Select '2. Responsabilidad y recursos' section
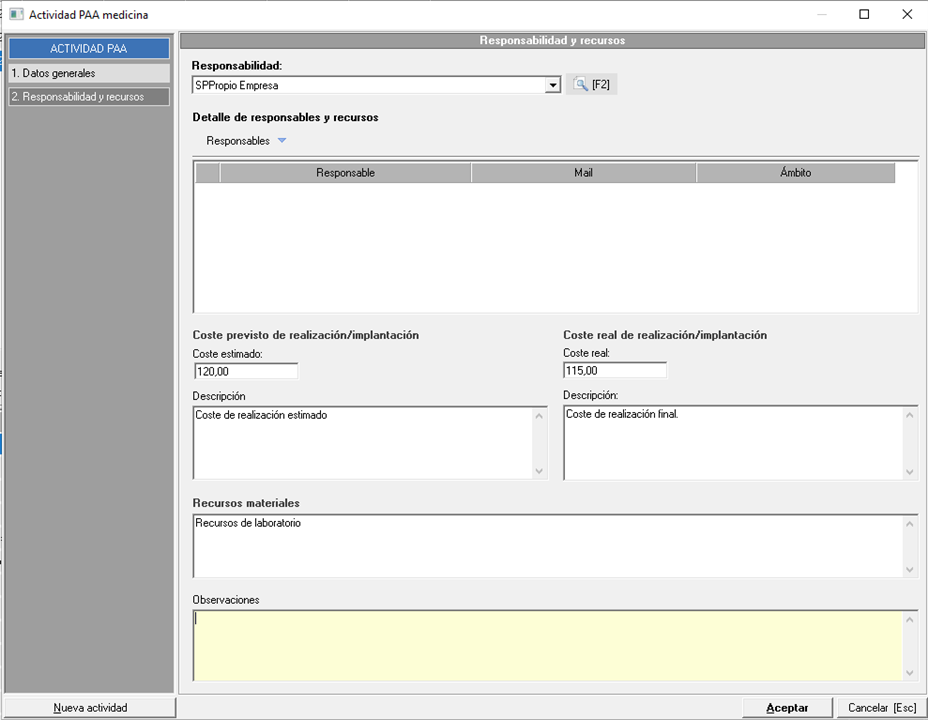 (89, 97)
